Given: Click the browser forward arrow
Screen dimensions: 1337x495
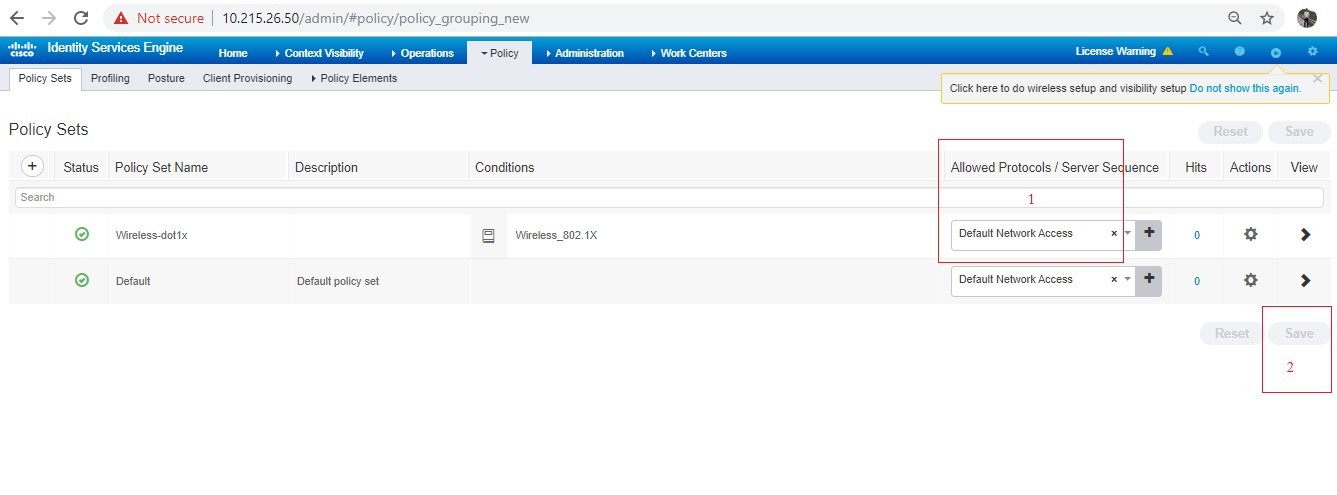Looking at the screenshot, I should click(x=49, y=18).
